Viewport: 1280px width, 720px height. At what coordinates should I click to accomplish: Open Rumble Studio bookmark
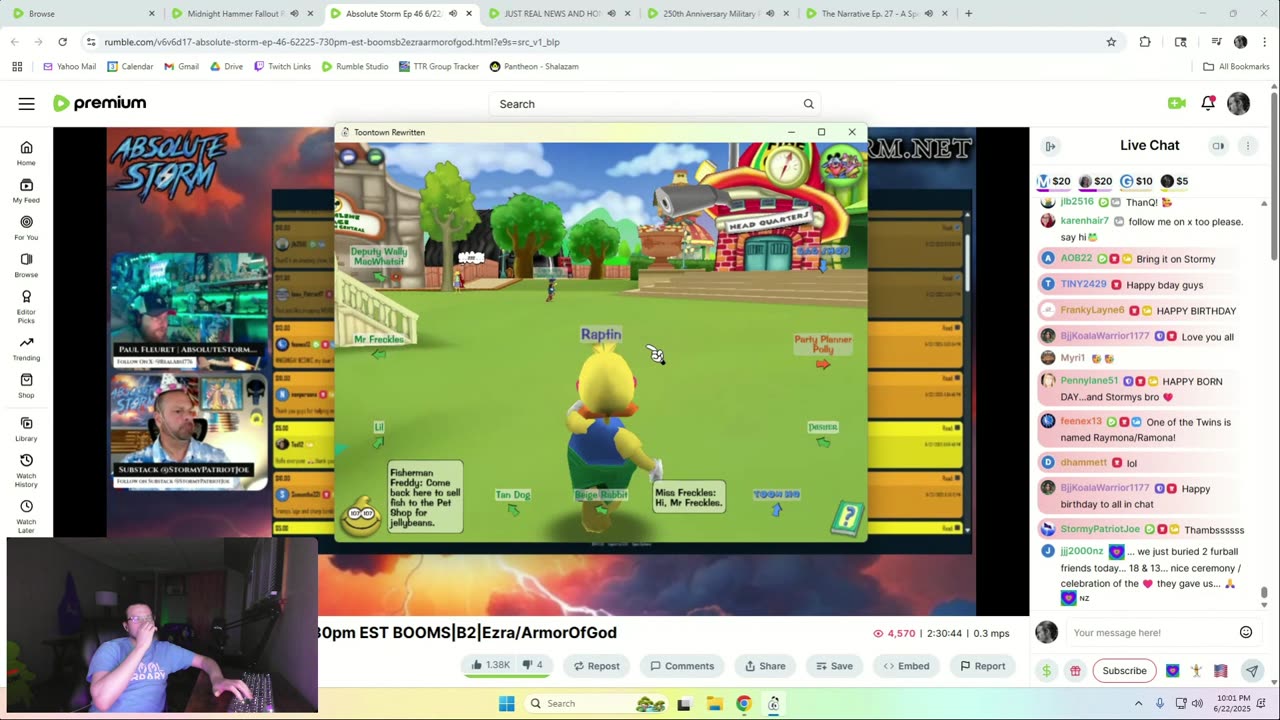(x=355, y=66)
